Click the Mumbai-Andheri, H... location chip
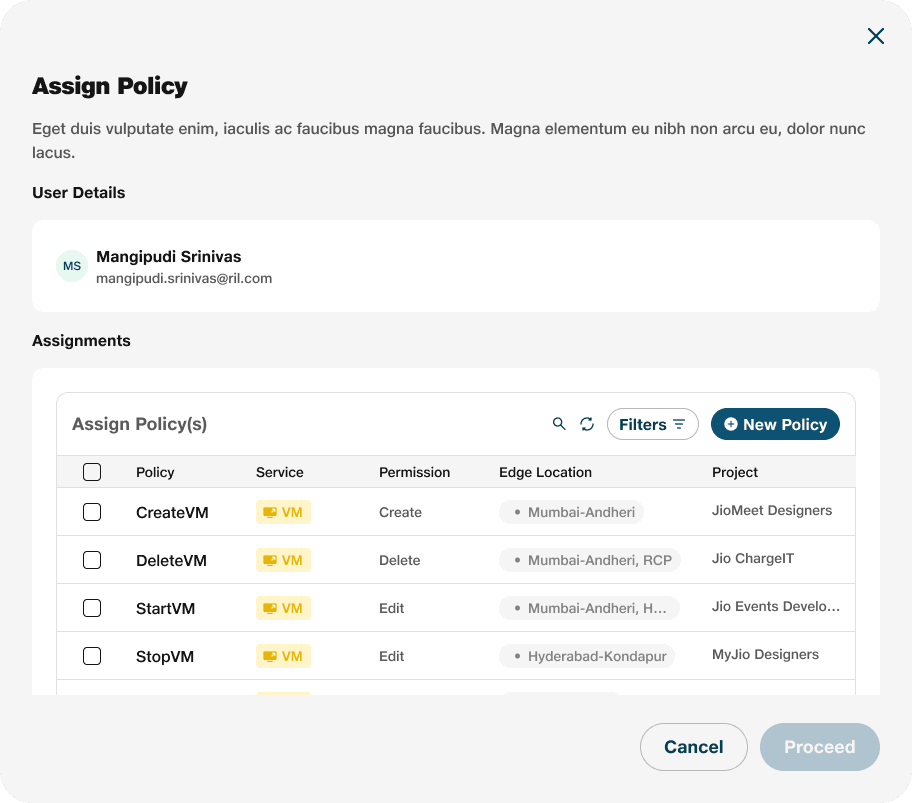This screenshot has width=912, height=803. click(x=589, y=608)
